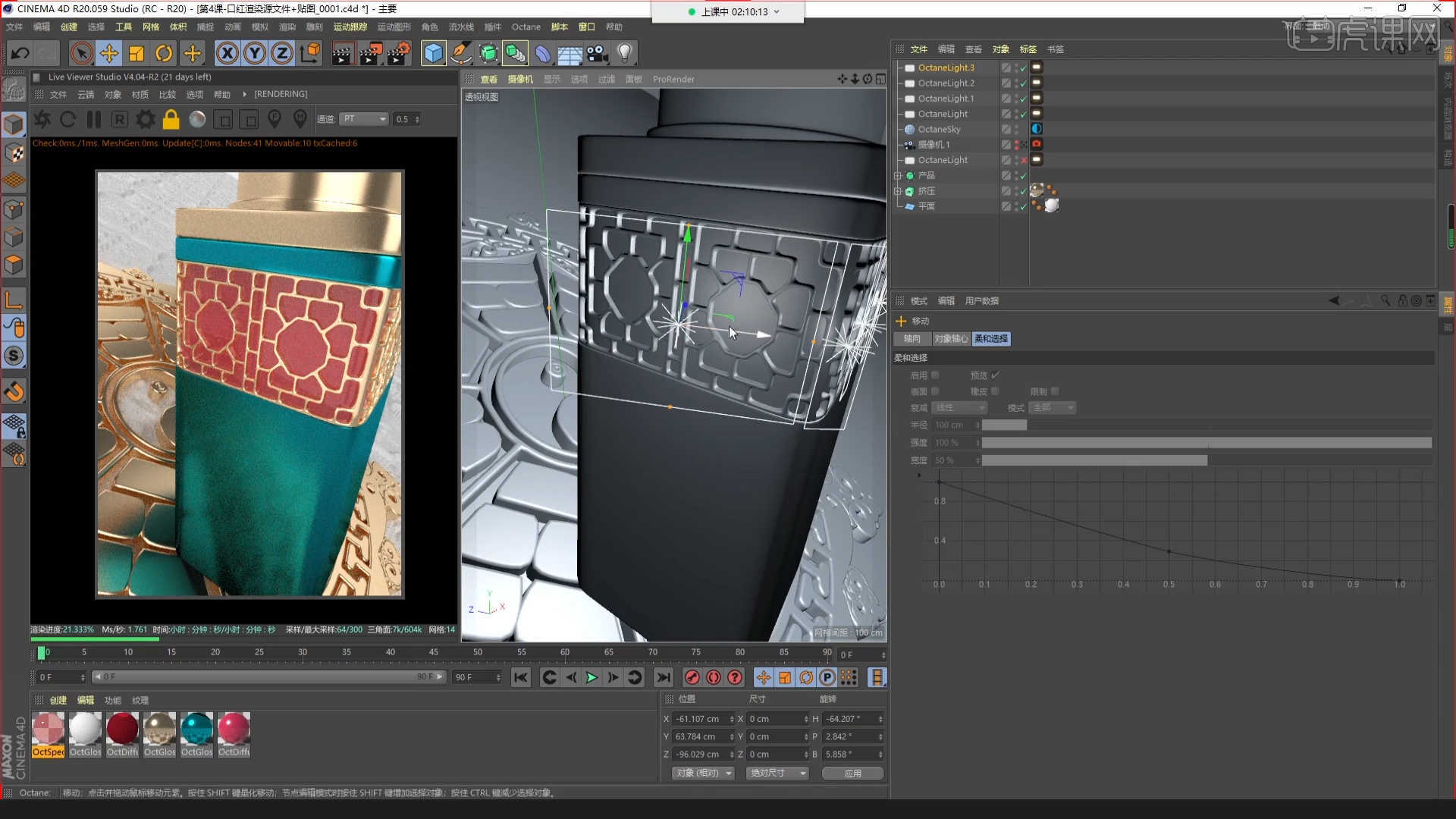Open Live Viewer 对象 menu
Image resolution: width=1456 pixels, height=819 pixels.
(x=113, y=95)
